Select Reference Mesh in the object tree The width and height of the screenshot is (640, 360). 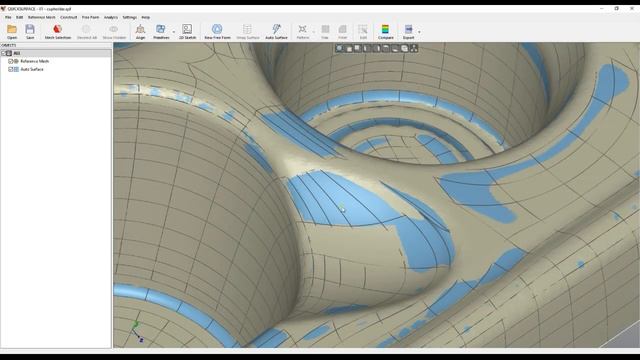[35, 61]
